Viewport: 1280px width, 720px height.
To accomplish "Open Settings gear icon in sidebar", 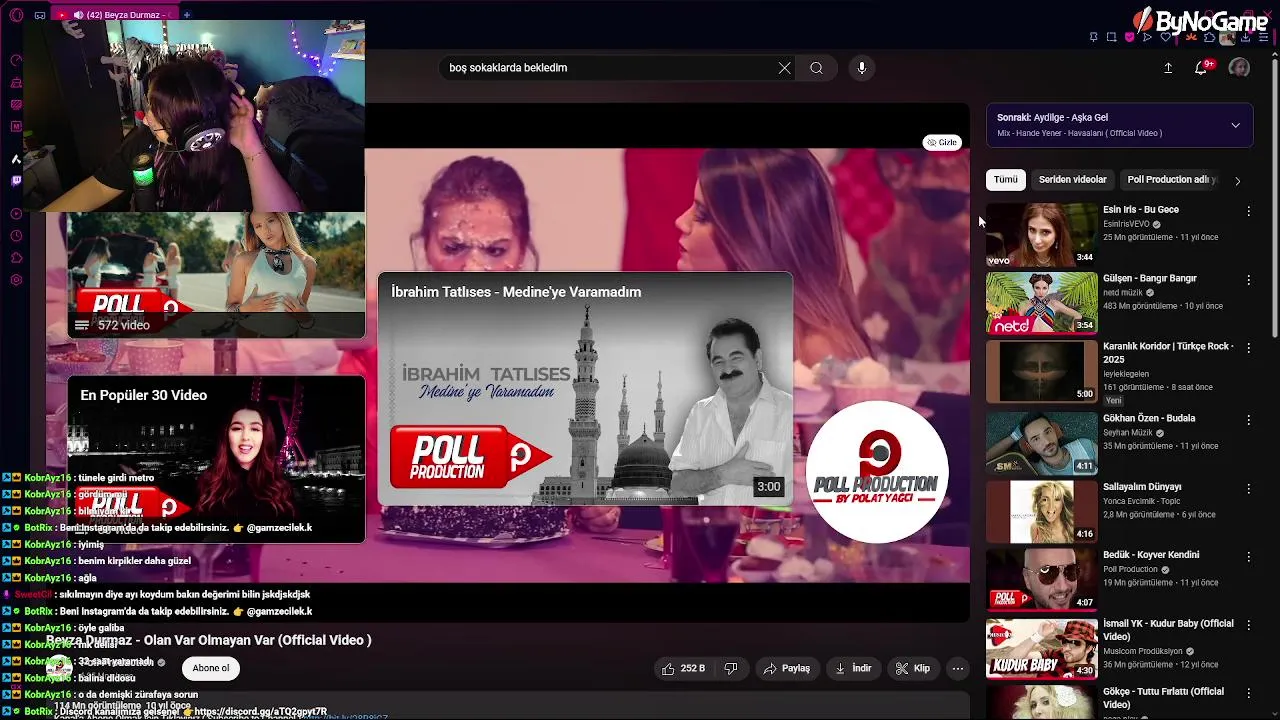I will pos(16,280).
